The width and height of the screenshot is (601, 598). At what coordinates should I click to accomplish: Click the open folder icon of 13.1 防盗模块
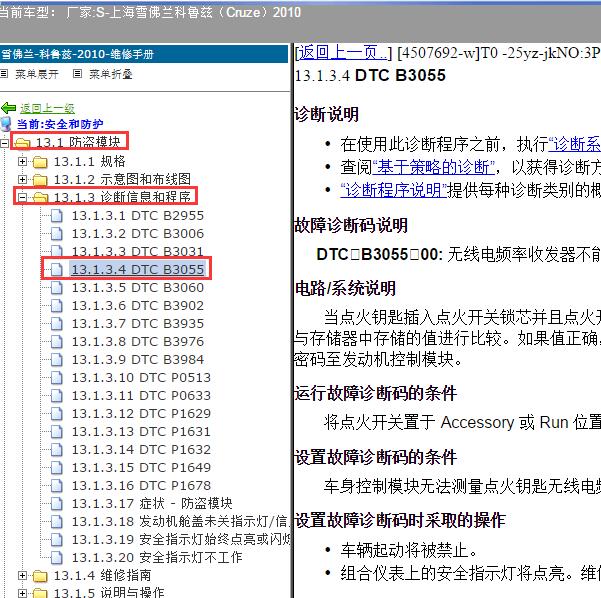tap(23, 143)
